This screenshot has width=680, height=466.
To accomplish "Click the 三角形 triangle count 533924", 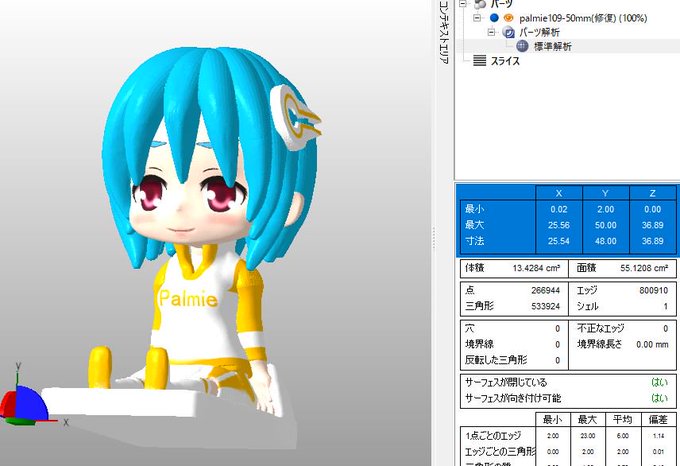I will 546,306.
